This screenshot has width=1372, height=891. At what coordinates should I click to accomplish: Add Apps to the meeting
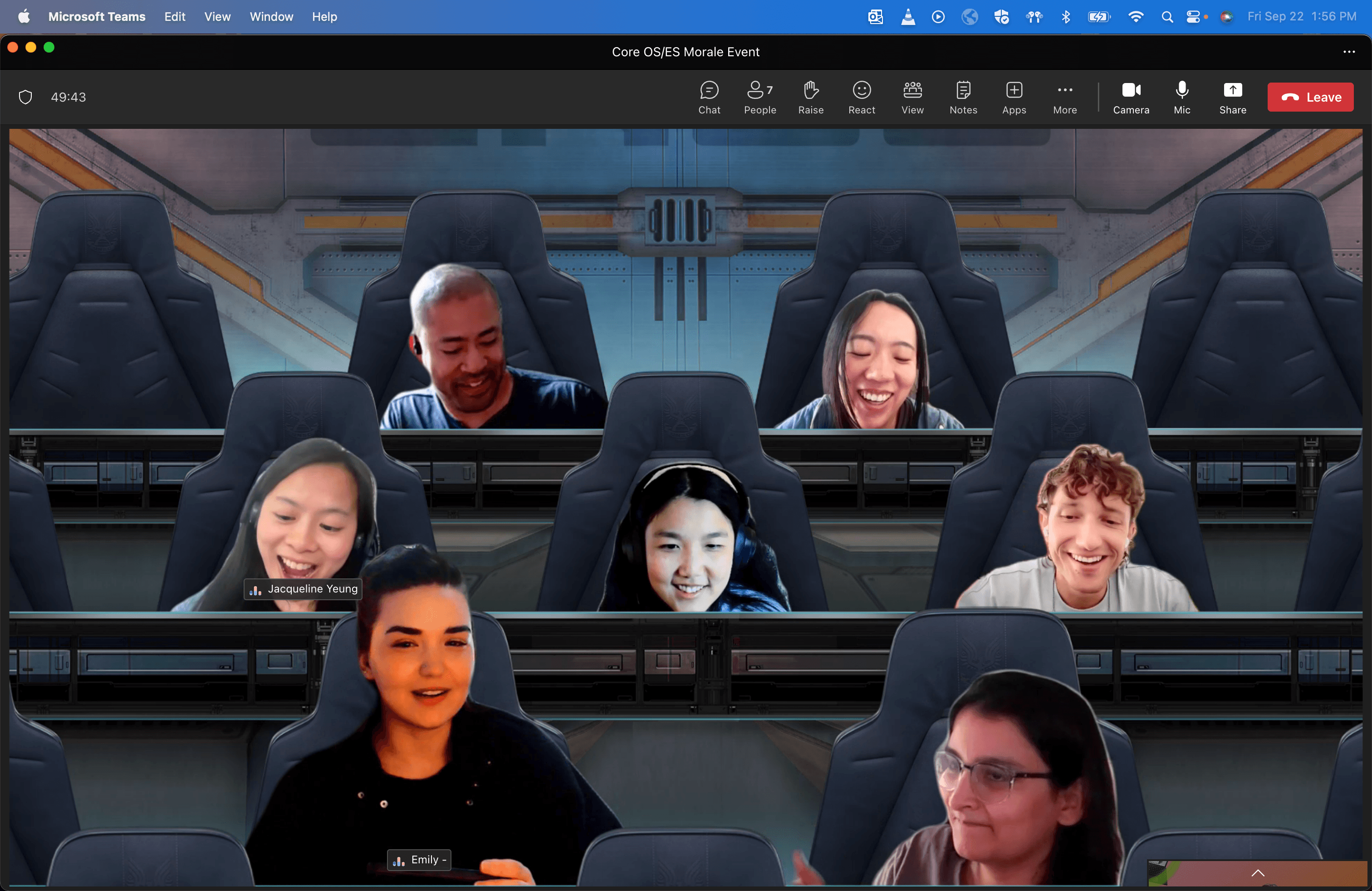[1014, 98]
